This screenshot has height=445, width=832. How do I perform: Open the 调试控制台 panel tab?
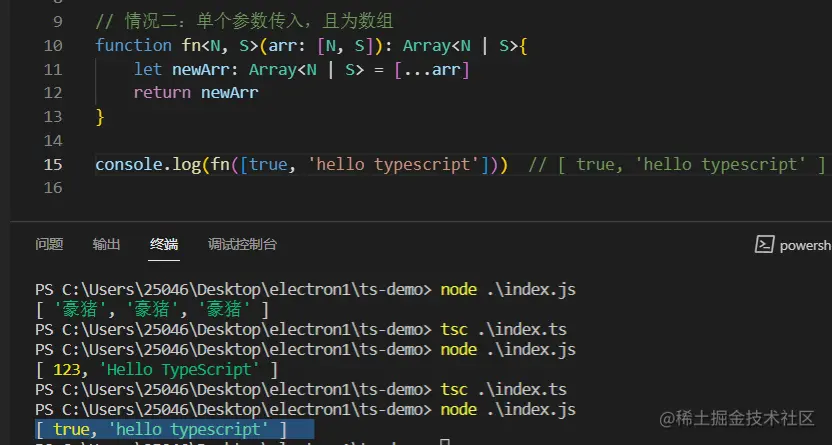coord(242,245)
